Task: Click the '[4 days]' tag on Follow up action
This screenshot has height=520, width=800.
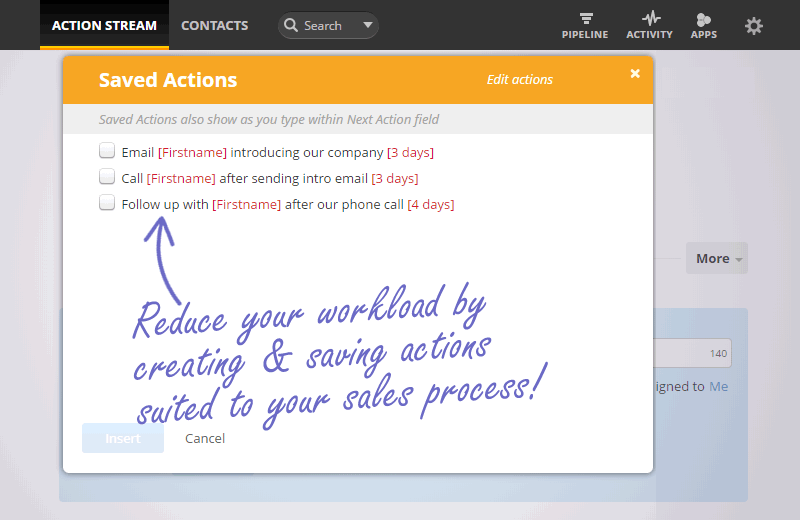Action: pos(431,205)
